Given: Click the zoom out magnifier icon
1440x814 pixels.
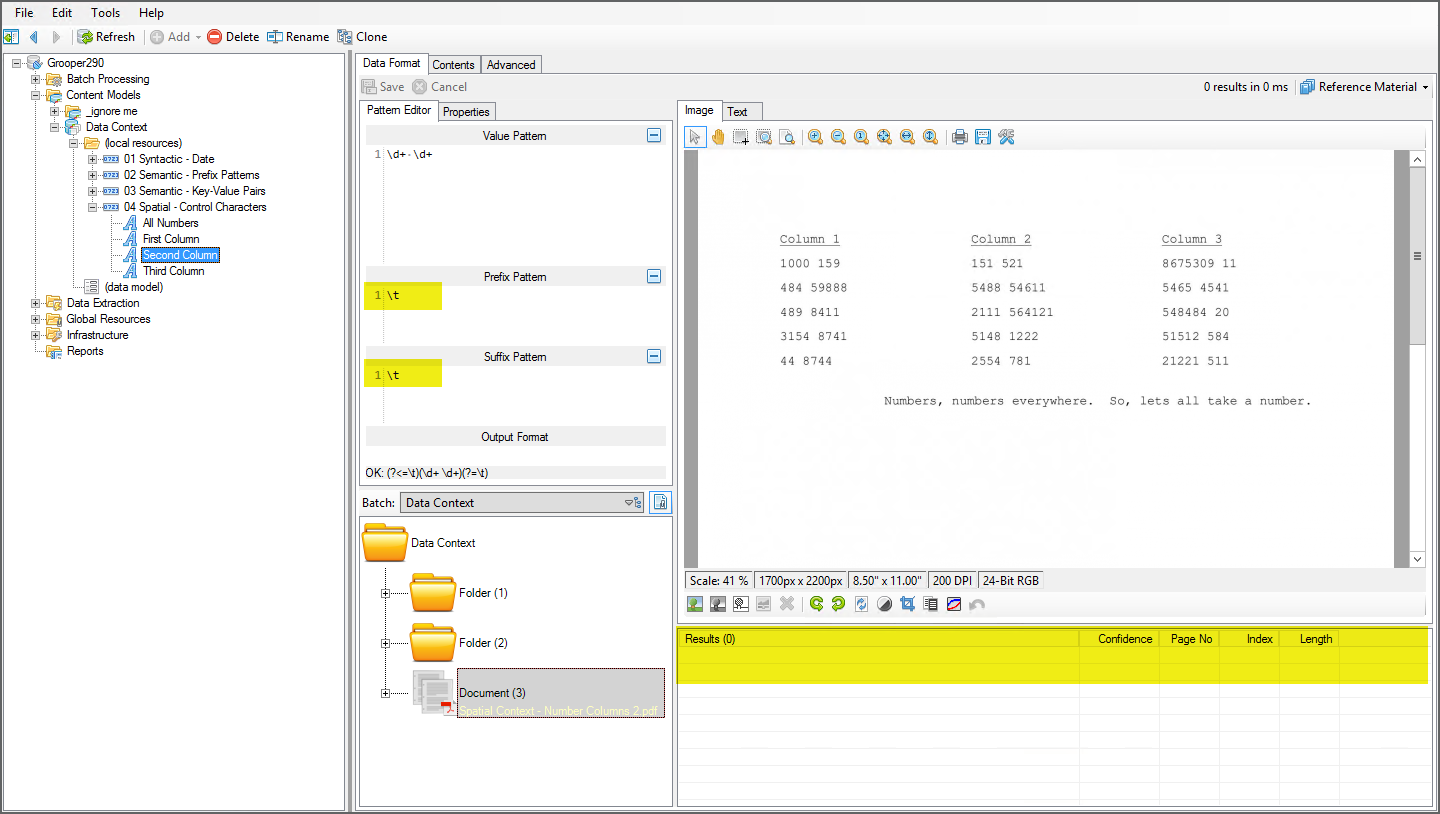Looking at the screenshot, I should click(x=838, y=137).
